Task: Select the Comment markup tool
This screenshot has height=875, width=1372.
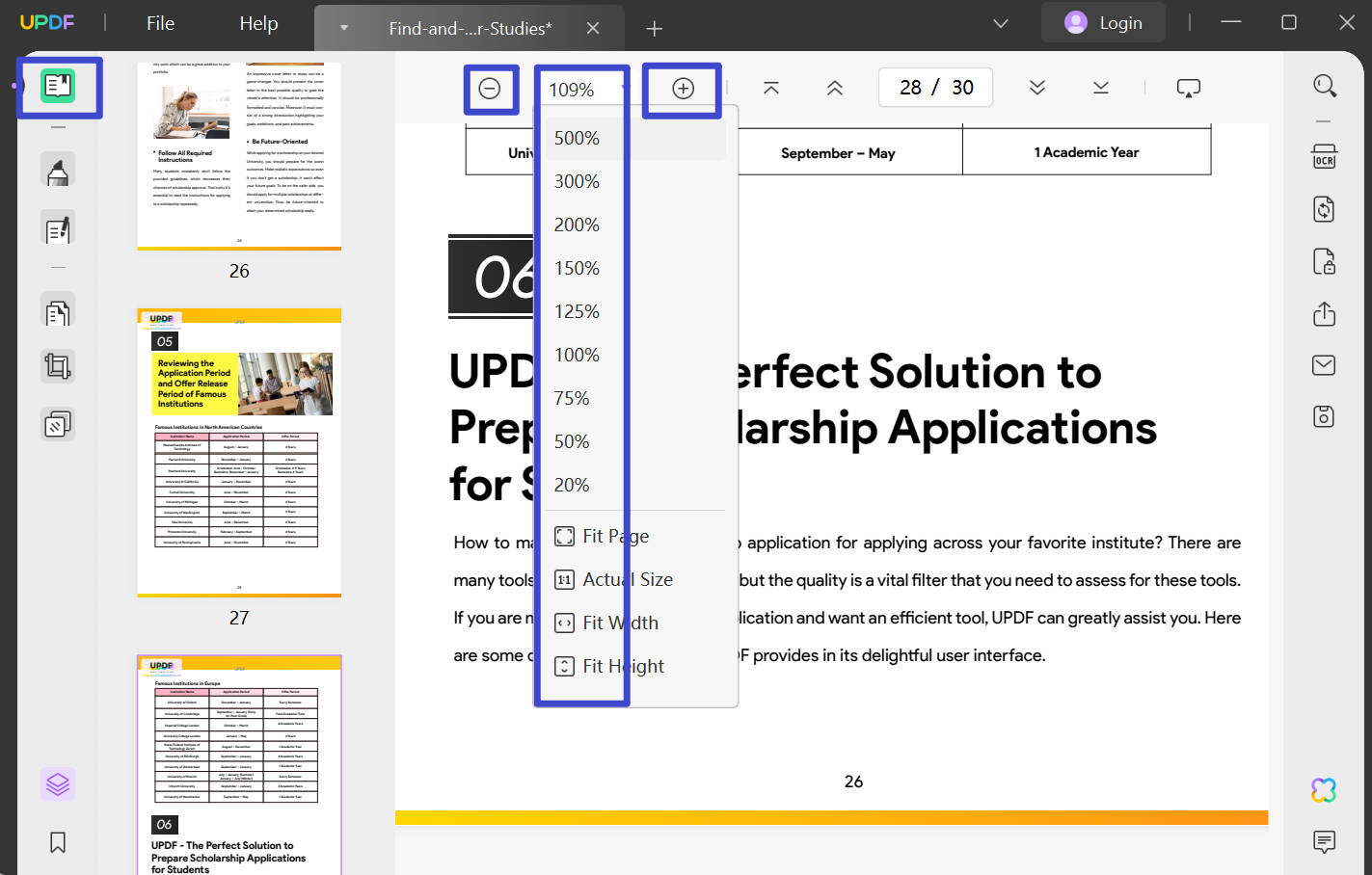Action: (x=58, y=169)
